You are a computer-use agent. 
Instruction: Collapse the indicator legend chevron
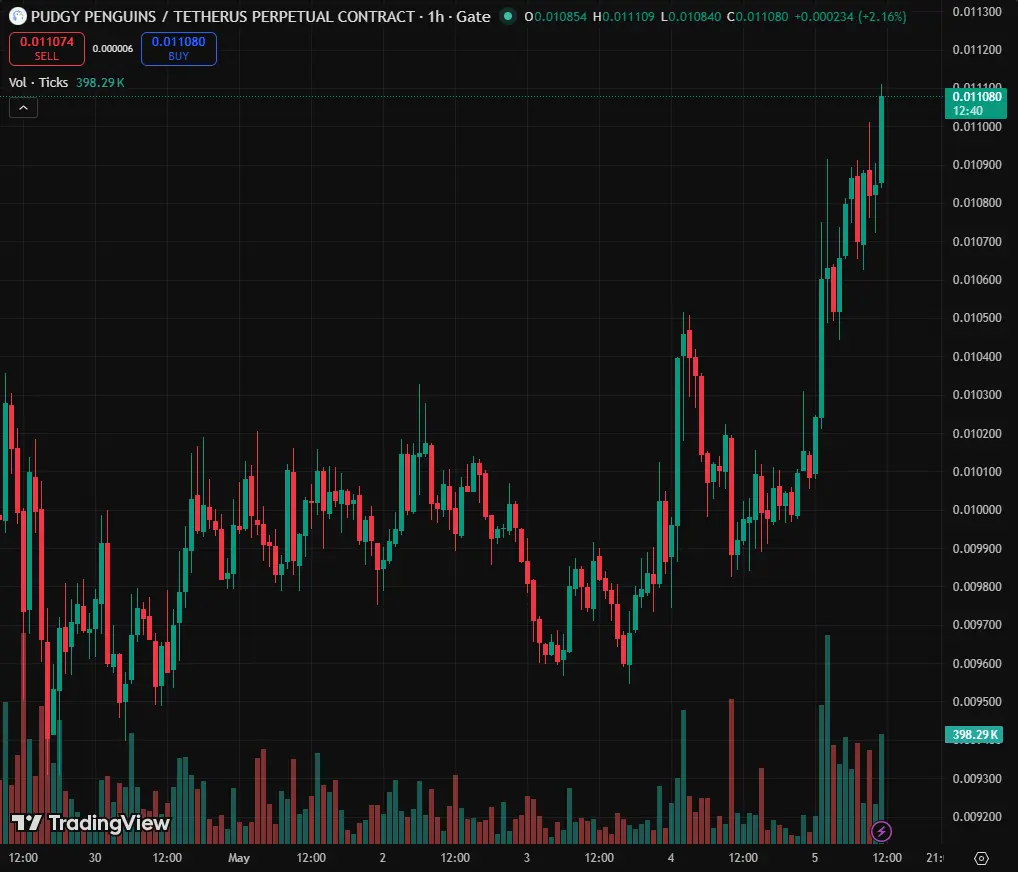pyautogui.click(x=23, y=108)
